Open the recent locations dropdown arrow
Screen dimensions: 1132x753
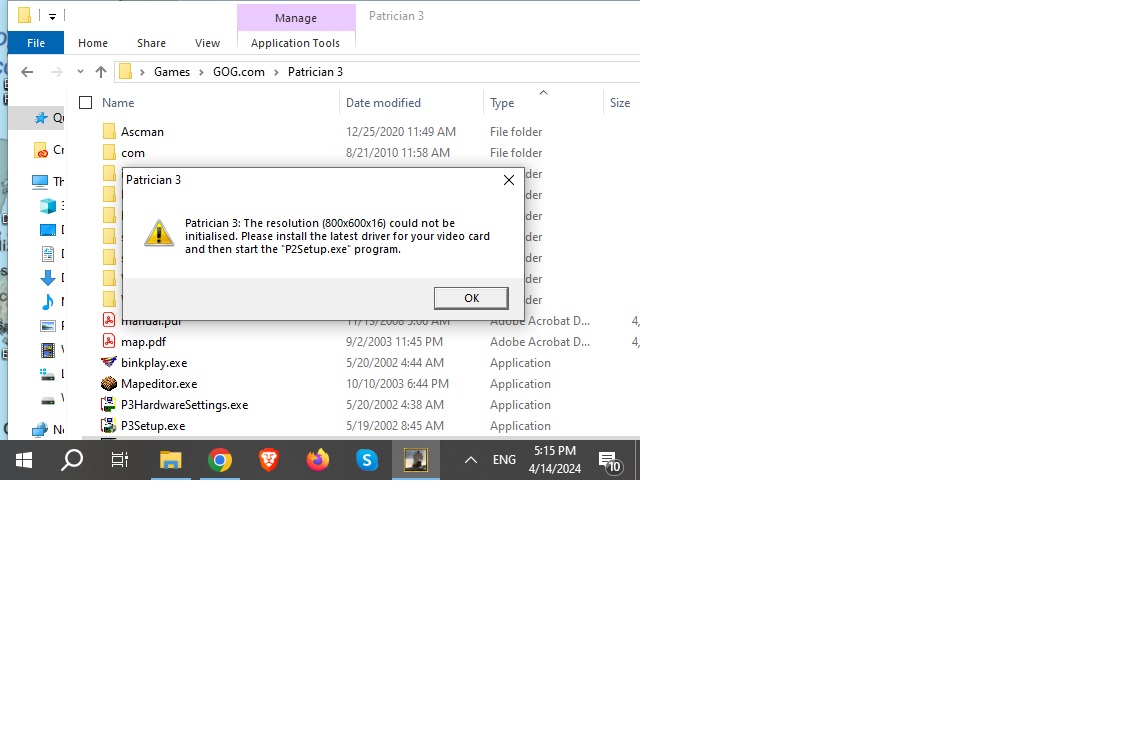point(80,72)
